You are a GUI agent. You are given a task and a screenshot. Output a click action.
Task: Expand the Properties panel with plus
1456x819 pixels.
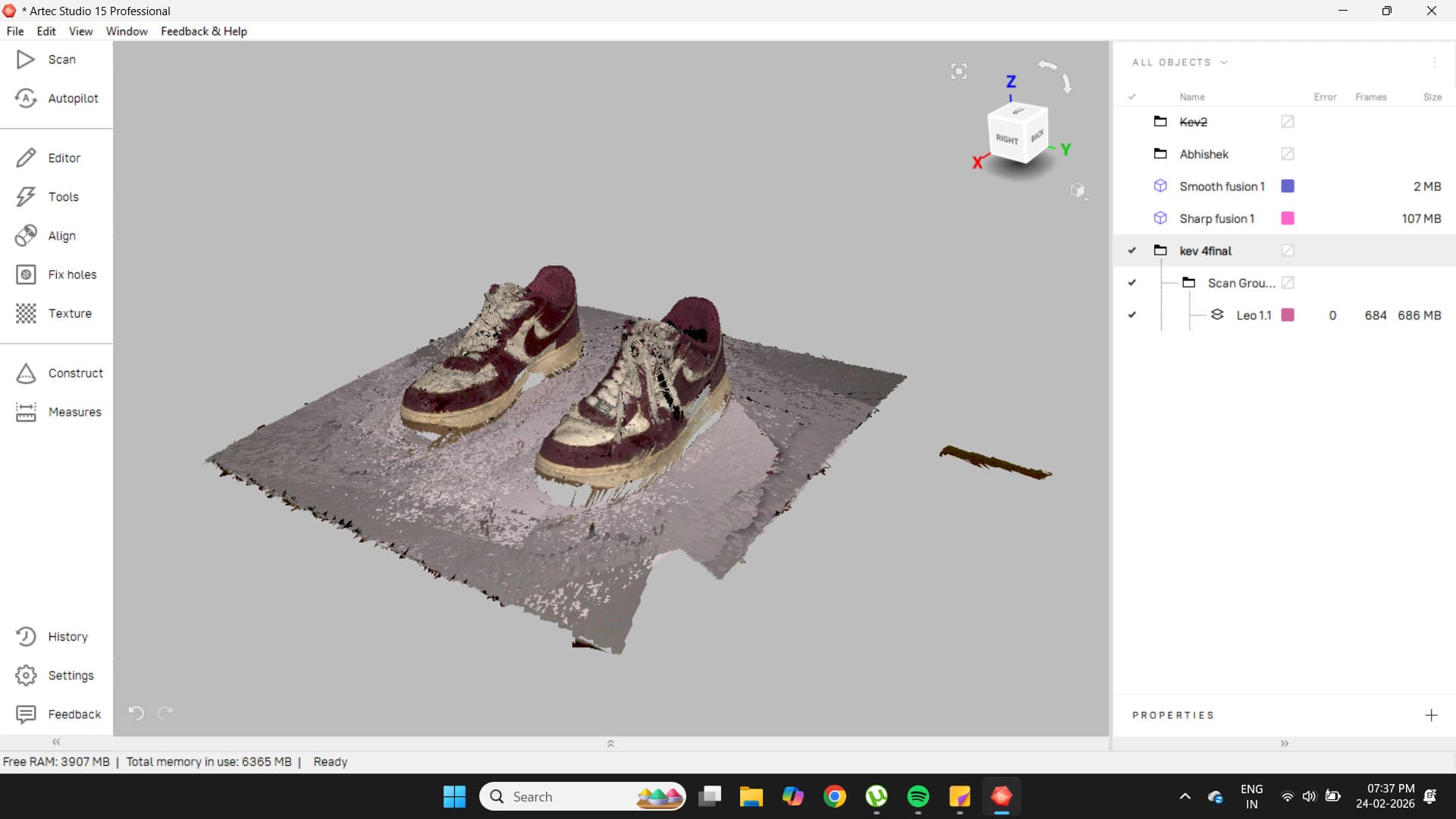point(1430,715)
